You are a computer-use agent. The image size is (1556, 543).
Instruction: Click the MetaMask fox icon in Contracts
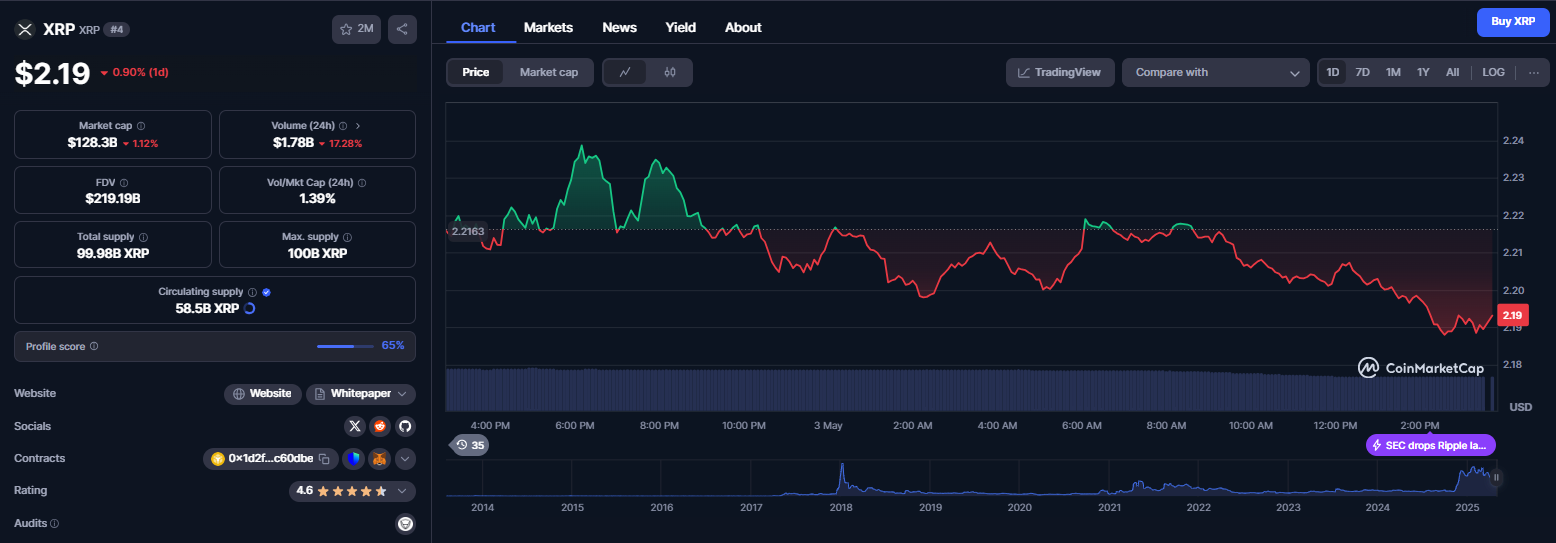tap(379, 459)
